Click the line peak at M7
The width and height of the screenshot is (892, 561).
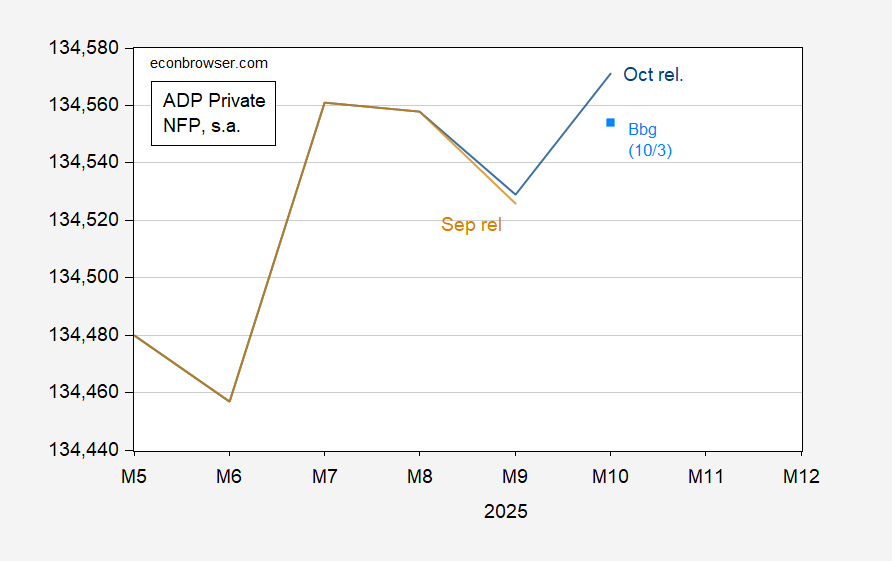click(324, 102)
